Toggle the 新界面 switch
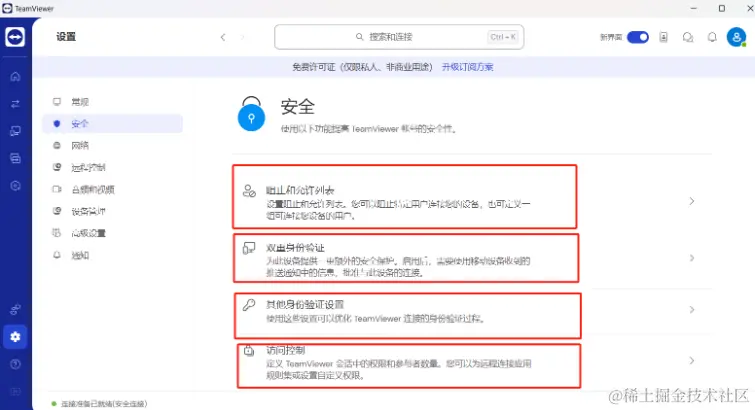This screenshot has height=410, width=755. click(x=638, y=37)
